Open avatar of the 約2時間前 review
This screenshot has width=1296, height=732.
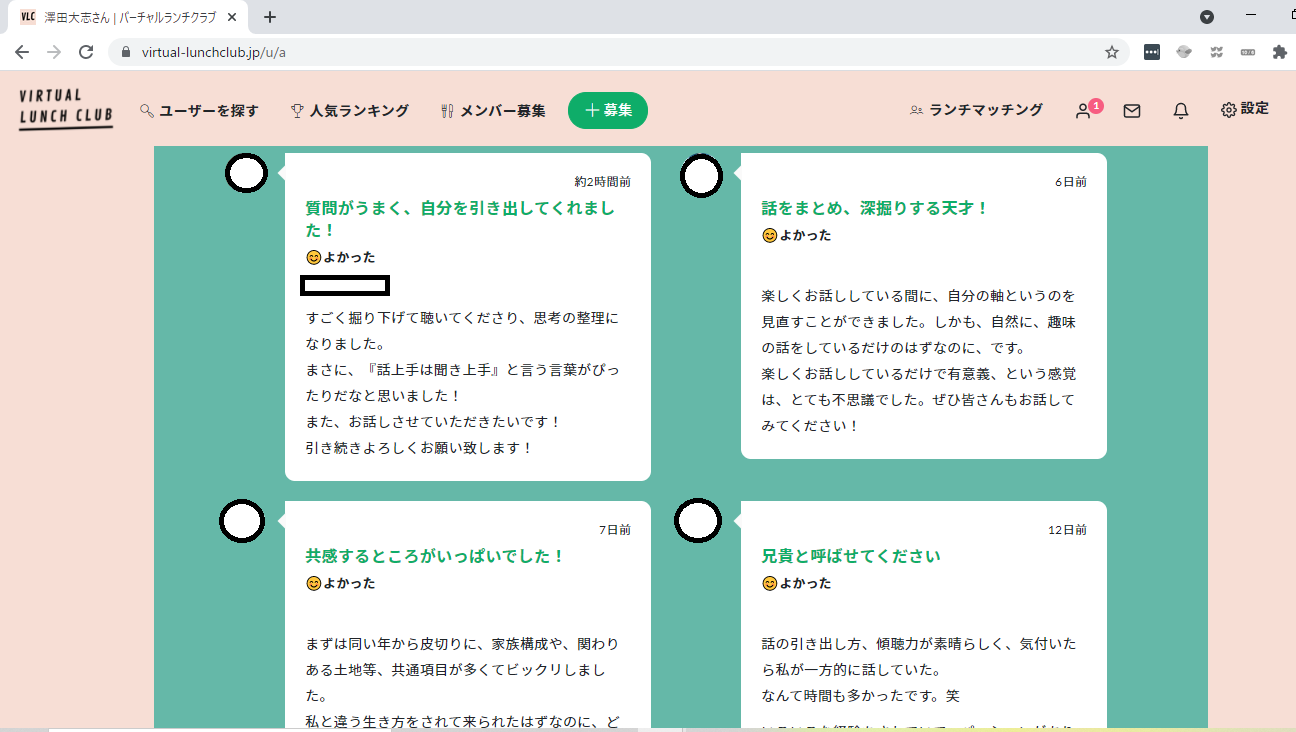[246, 174]
